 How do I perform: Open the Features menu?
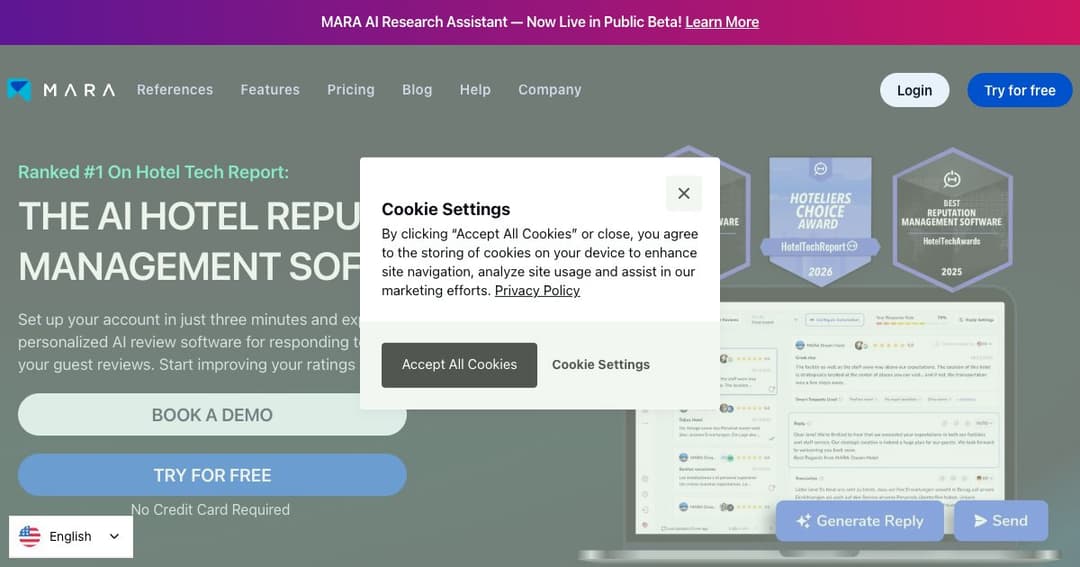[270, 90]
